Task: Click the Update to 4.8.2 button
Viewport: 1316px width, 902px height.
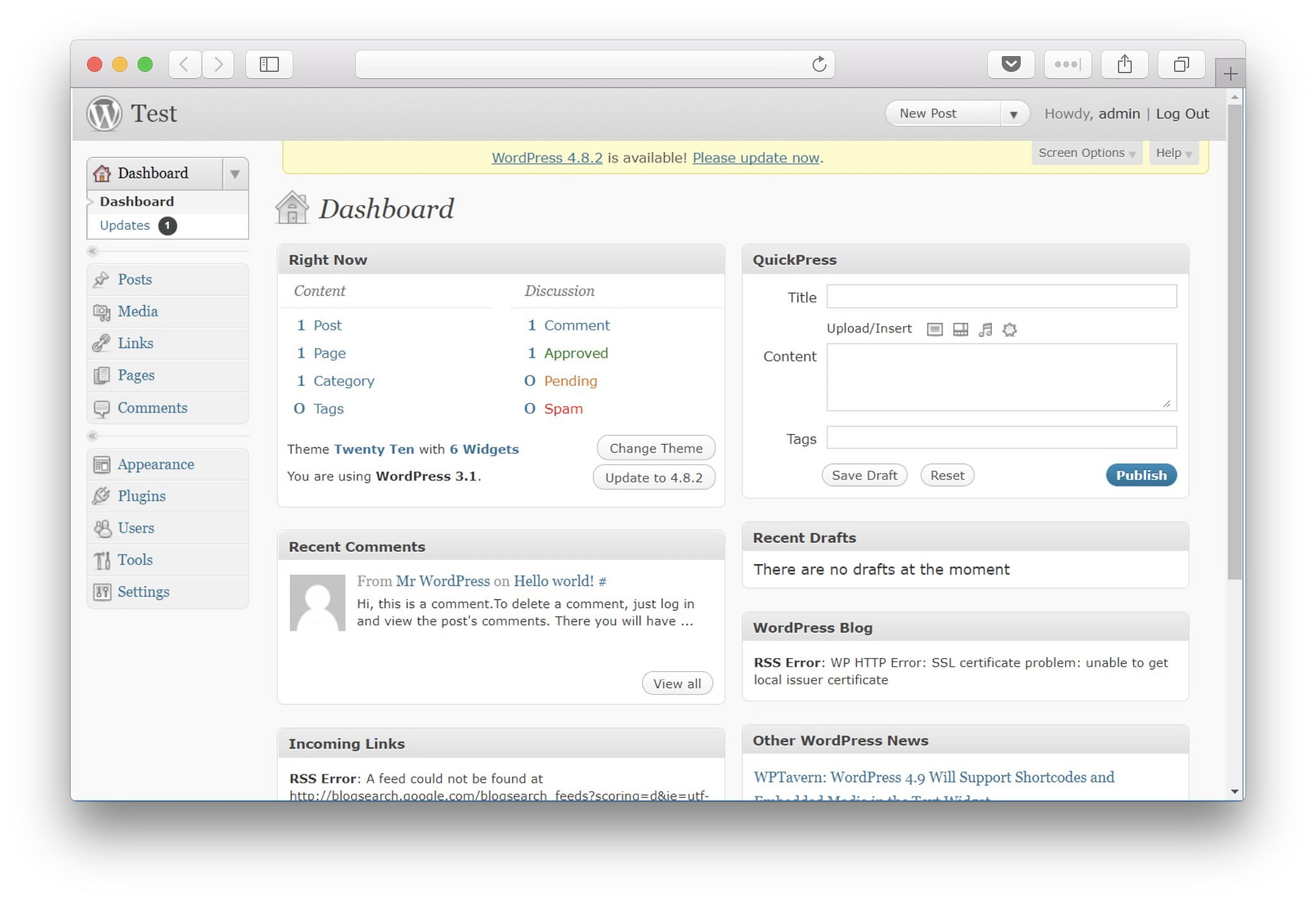Action: 654,478
